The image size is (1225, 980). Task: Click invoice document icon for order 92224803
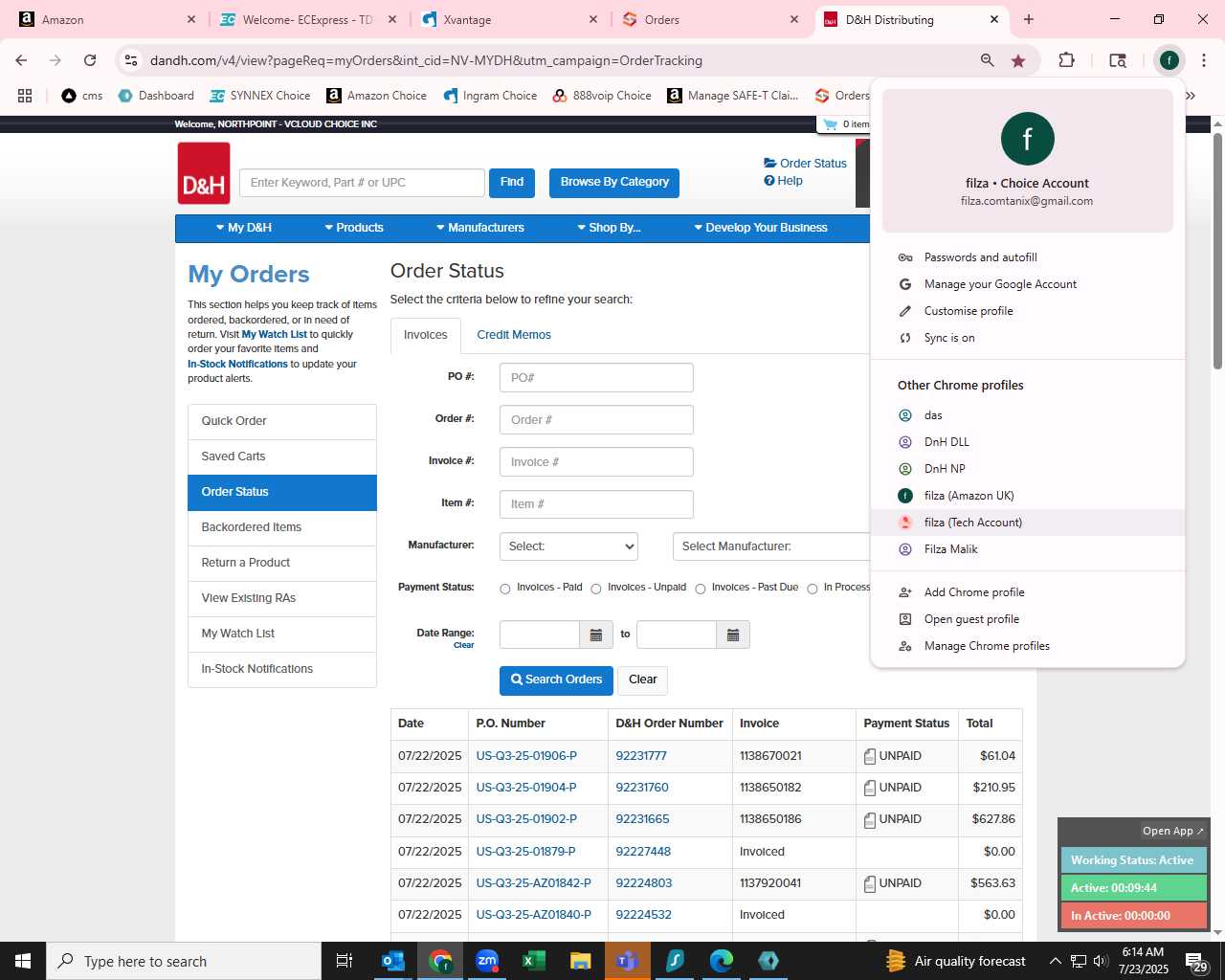click(870, 883)
